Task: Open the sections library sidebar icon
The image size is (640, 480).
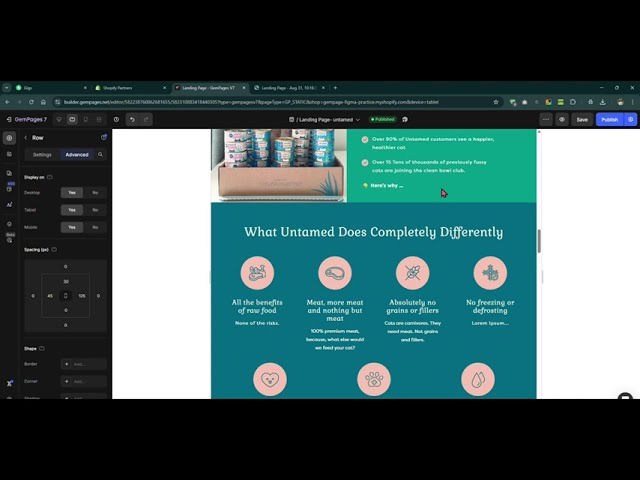Action: [x=9, y=154]
